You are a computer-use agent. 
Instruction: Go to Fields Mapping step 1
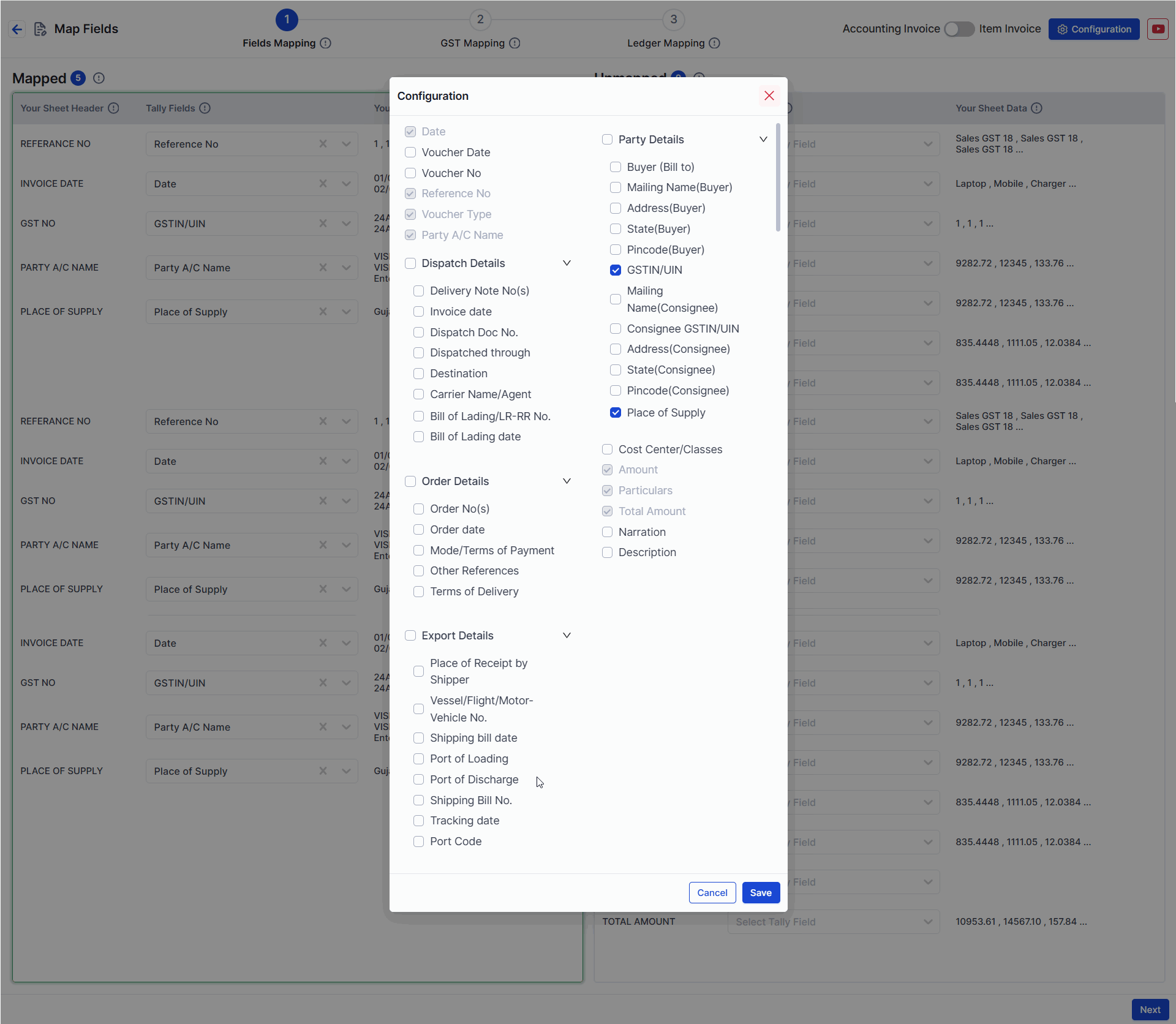click(287, 20)
